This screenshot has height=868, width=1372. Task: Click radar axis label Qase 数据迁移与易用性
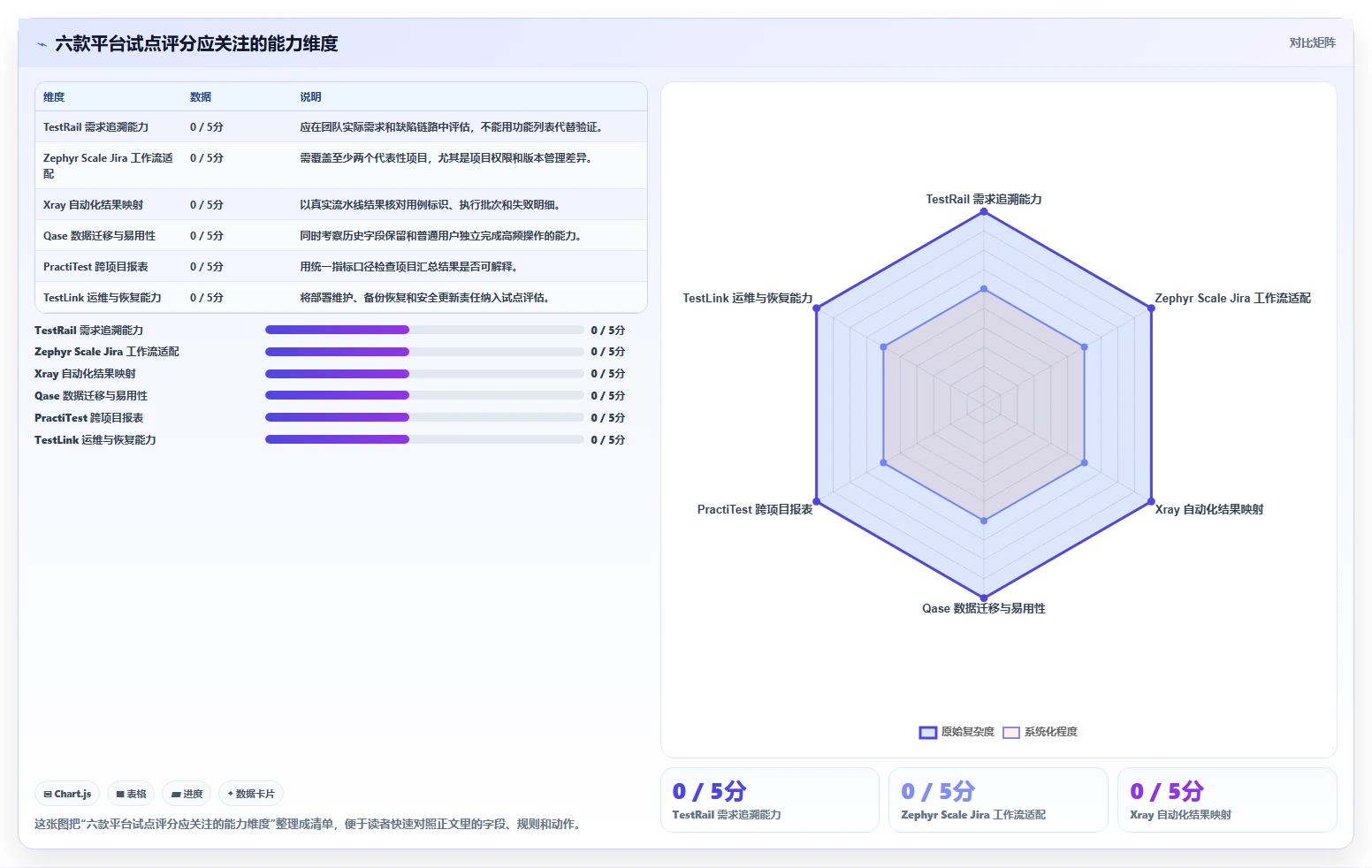click(x=984, y=609)
